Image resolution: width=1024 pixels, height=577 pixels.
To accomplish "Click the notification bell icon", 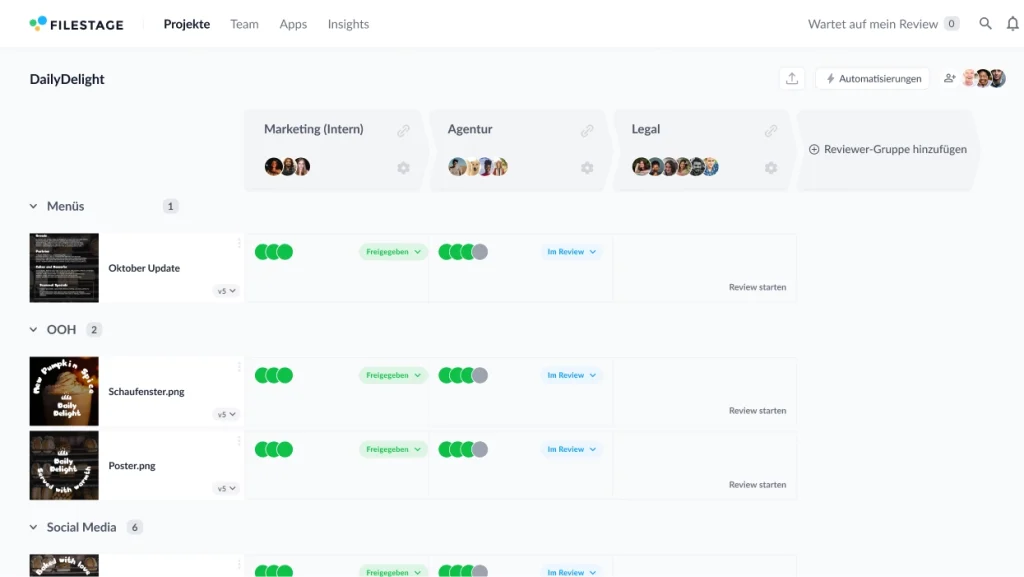I will pyautogui.click(x=1013, y=23).
